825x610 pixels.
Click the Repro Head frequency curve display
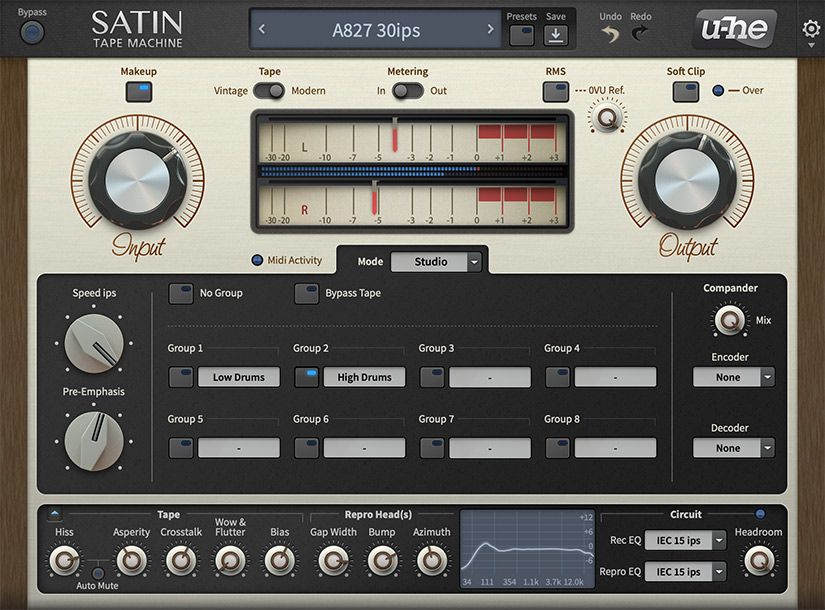(x=527, y=548)
